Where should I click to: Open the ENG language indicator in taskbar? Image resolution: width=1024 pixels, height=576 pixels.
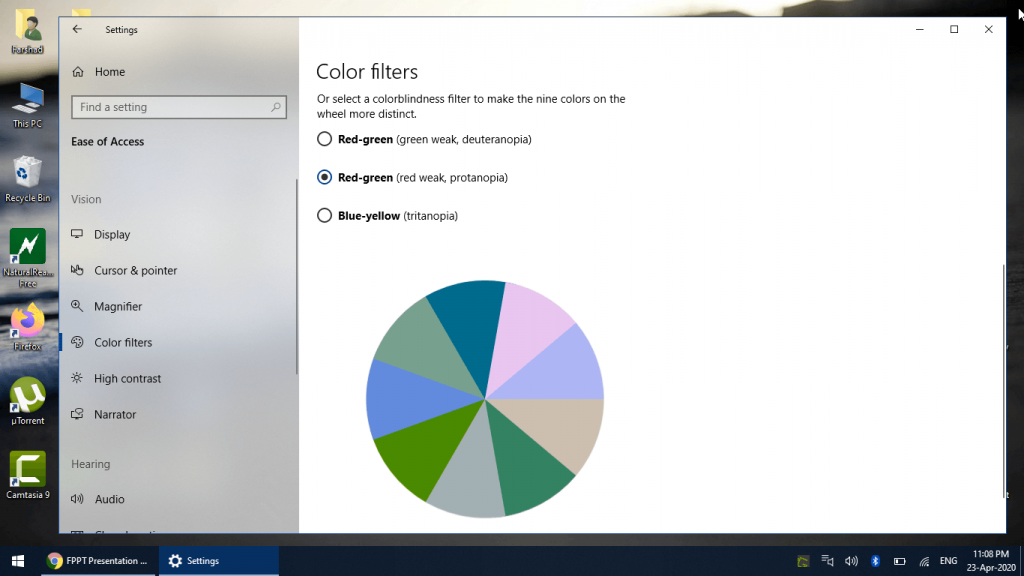coord(947,561)
